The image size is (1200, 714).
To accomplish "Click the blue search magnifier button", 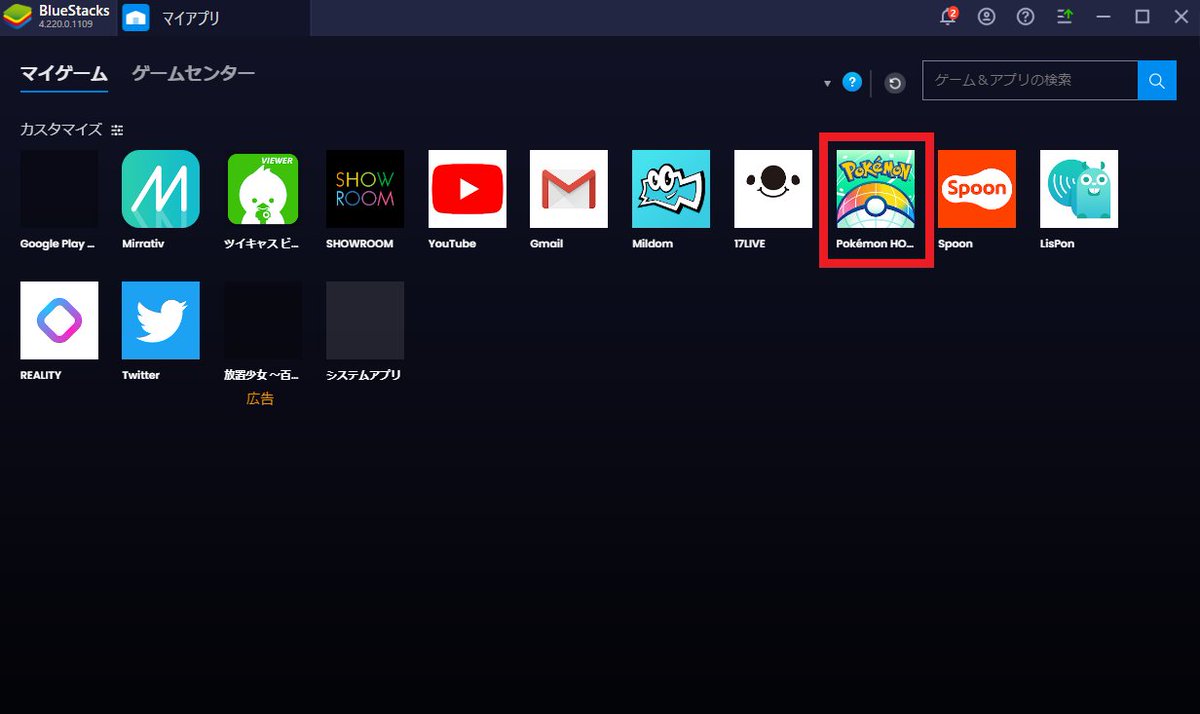I will 1157,81.
